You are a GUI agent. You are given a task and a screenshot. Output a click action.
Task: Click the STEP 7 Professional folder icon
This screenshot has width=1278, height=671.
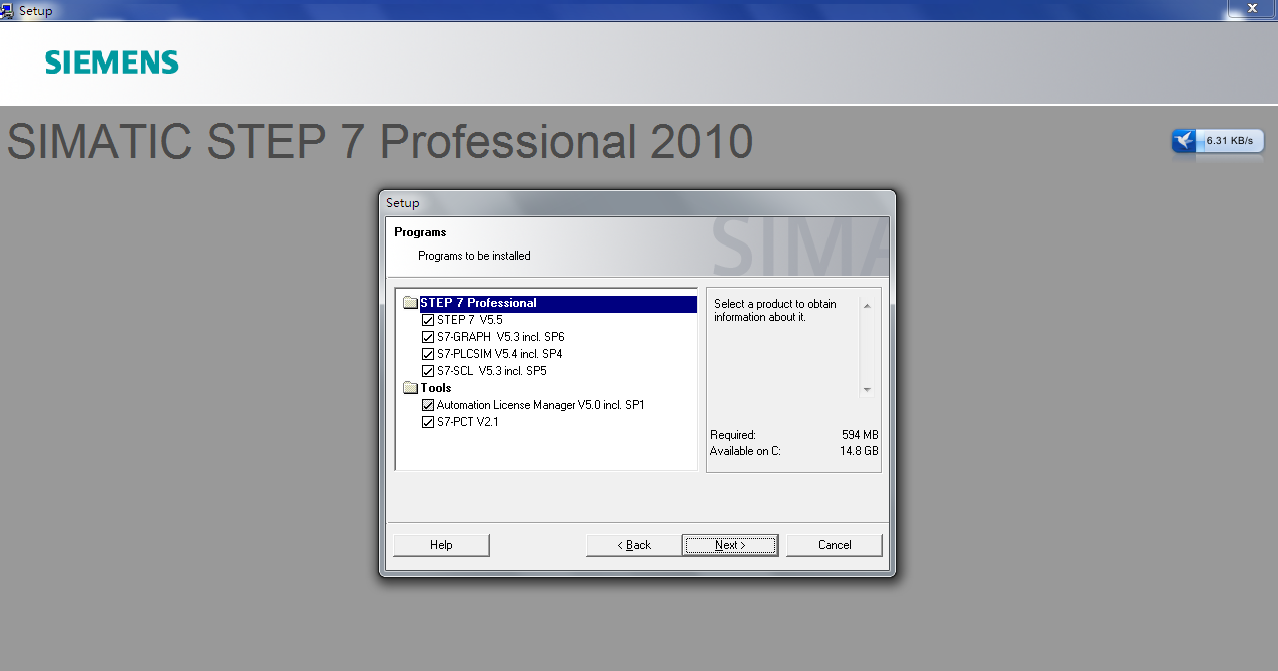[x=410, y=303]
